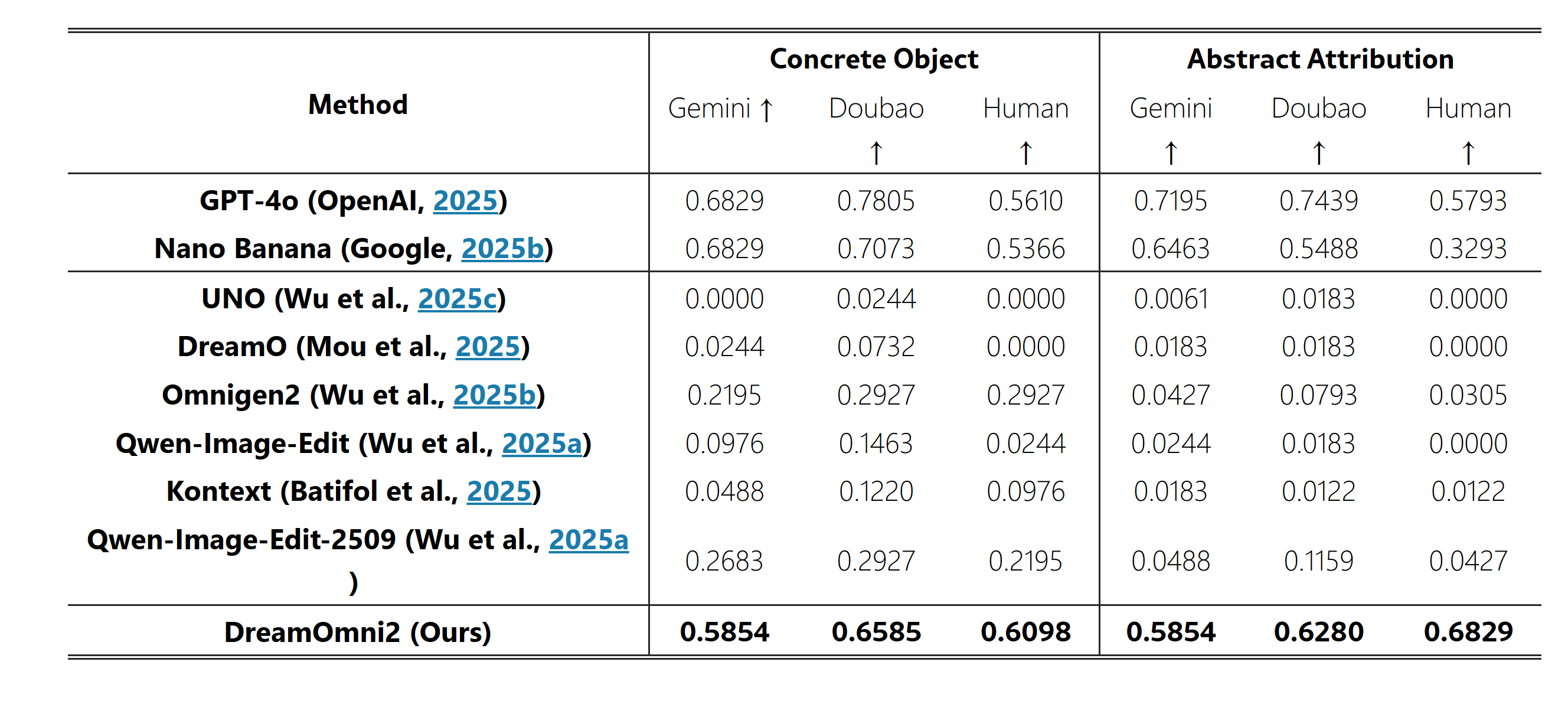Viewport: 1568px width, 704px height.
Task: Click the 0.7805 GPT-4o Doubao score
Action: coord(876,201)
